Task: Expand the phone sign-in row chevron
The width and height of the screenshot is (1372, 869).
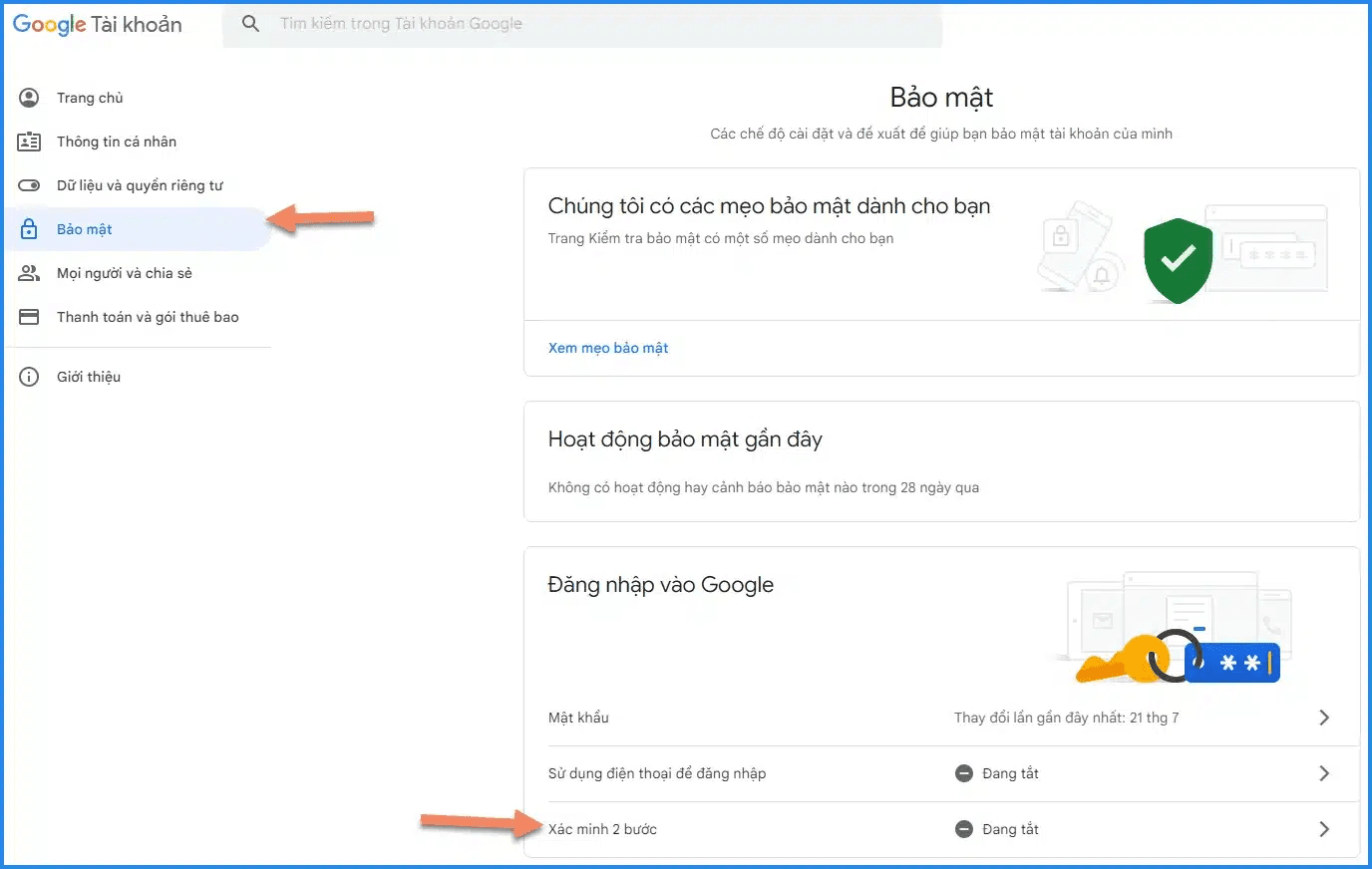Action: click(1324, 773)
